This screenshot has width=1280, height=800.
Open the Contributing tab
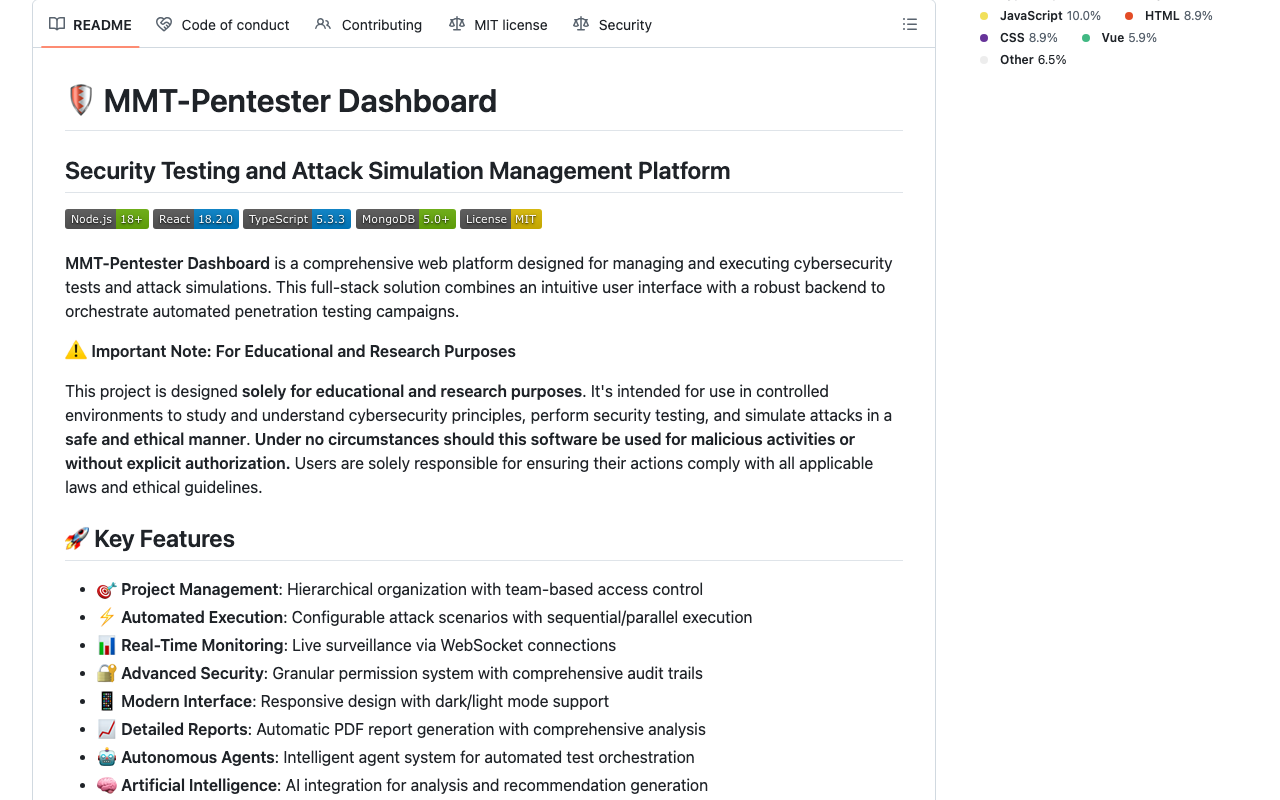click(368, 25)
